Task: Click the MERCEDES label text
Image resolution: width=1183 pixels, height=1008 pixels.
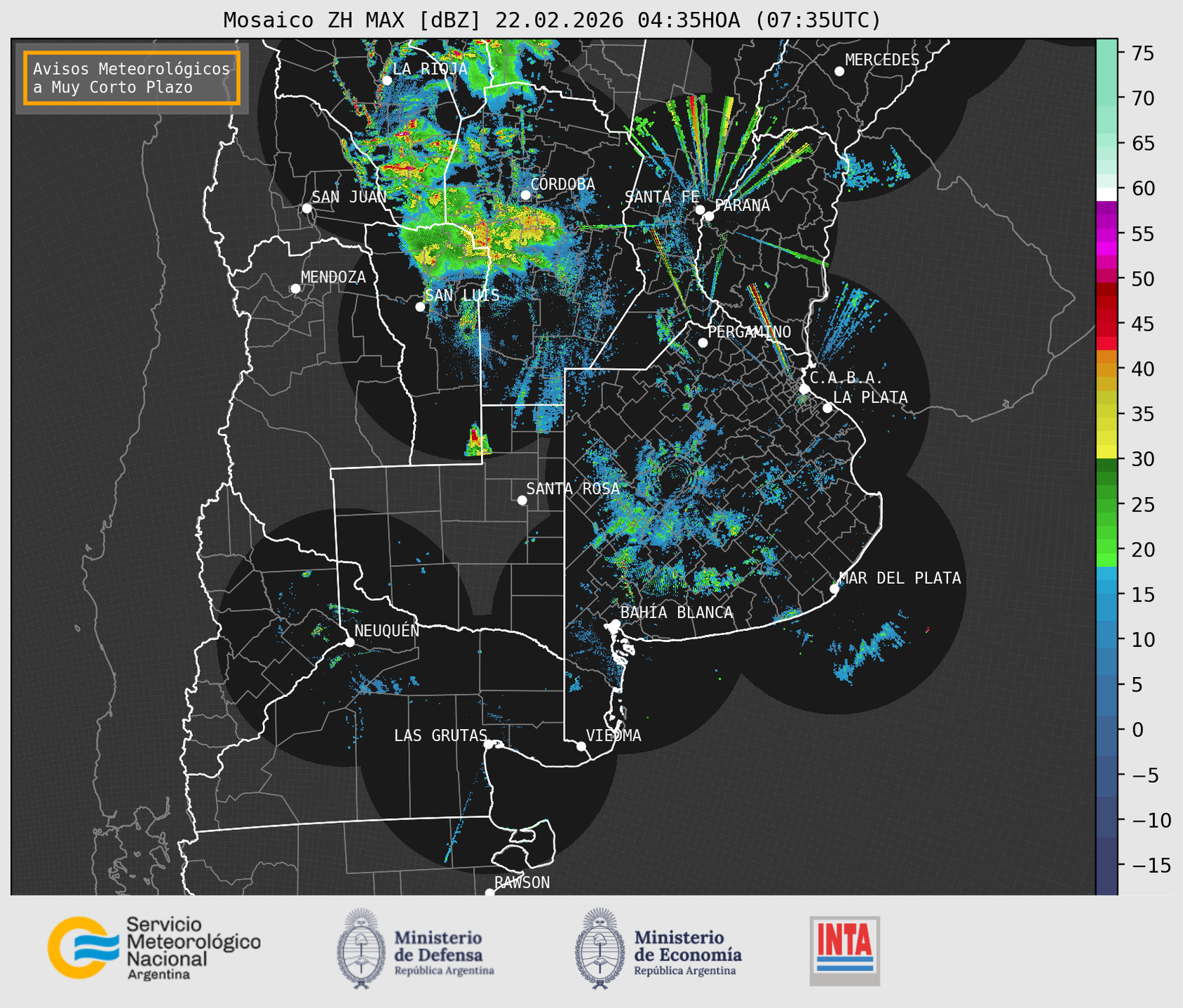Action: (882, 60)
